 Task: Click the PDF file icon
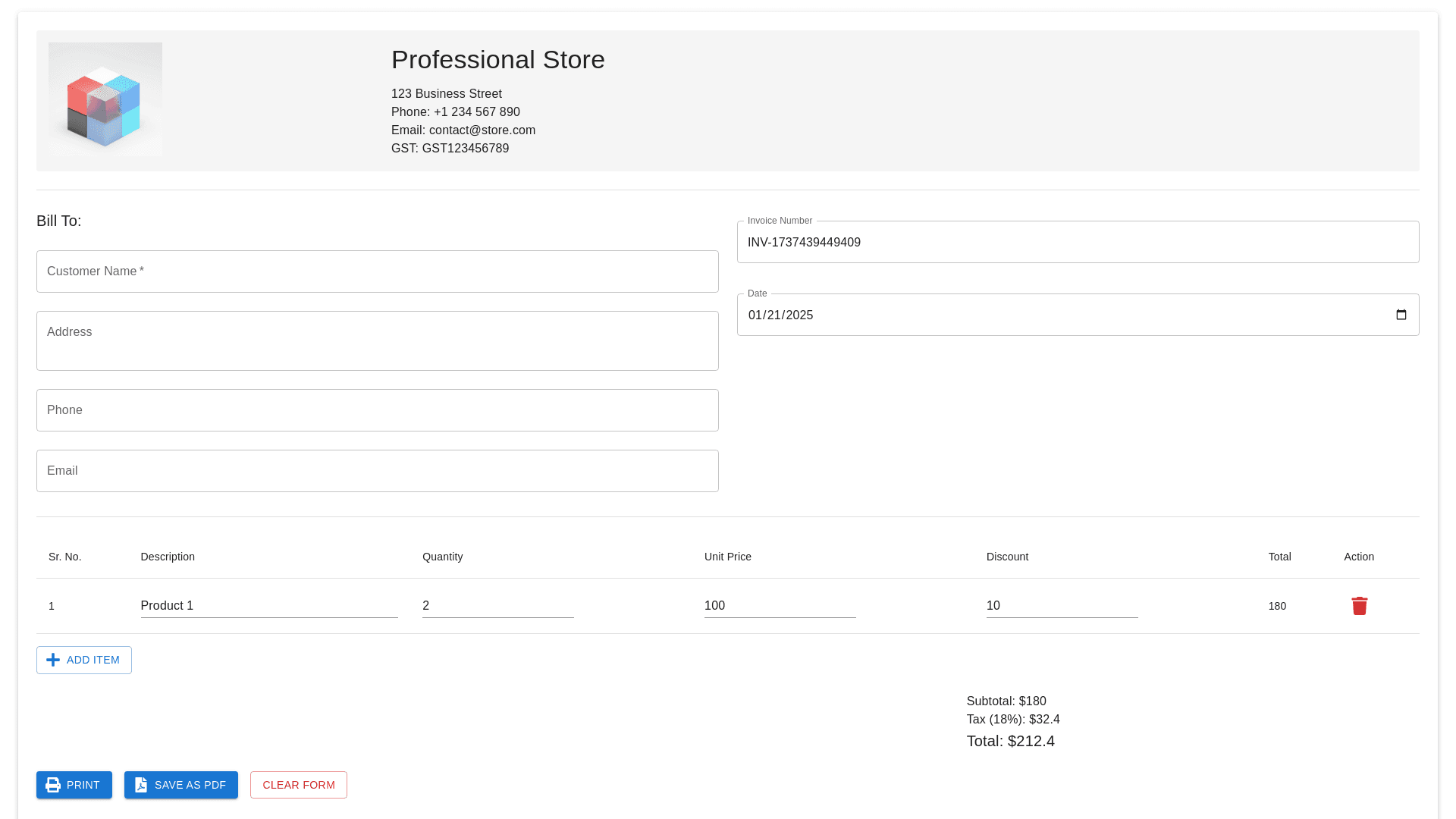click(141, 785)
